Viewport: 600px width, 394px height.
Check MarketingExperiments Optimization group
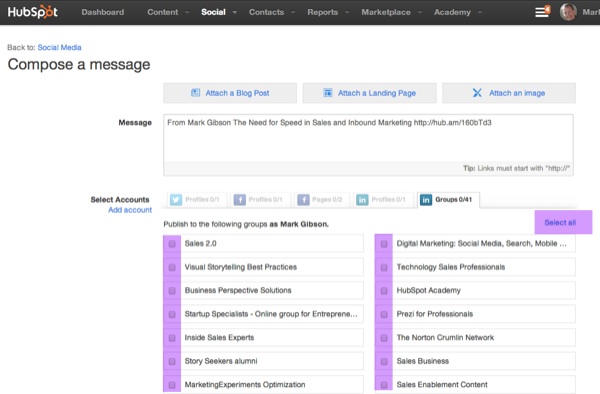[172, 385]
